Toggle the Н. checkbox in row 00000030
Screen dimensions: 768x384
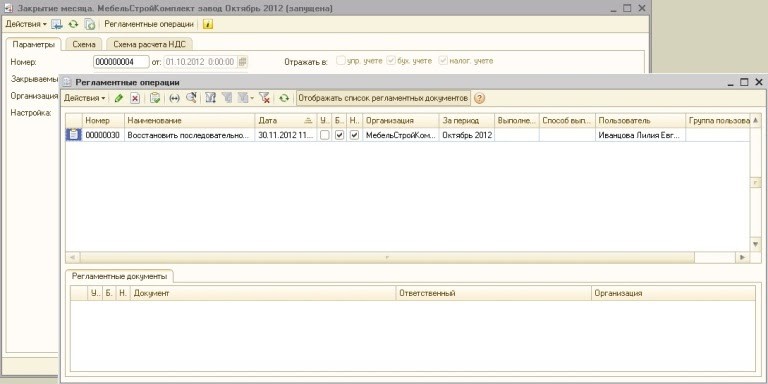tap(355, 135)
